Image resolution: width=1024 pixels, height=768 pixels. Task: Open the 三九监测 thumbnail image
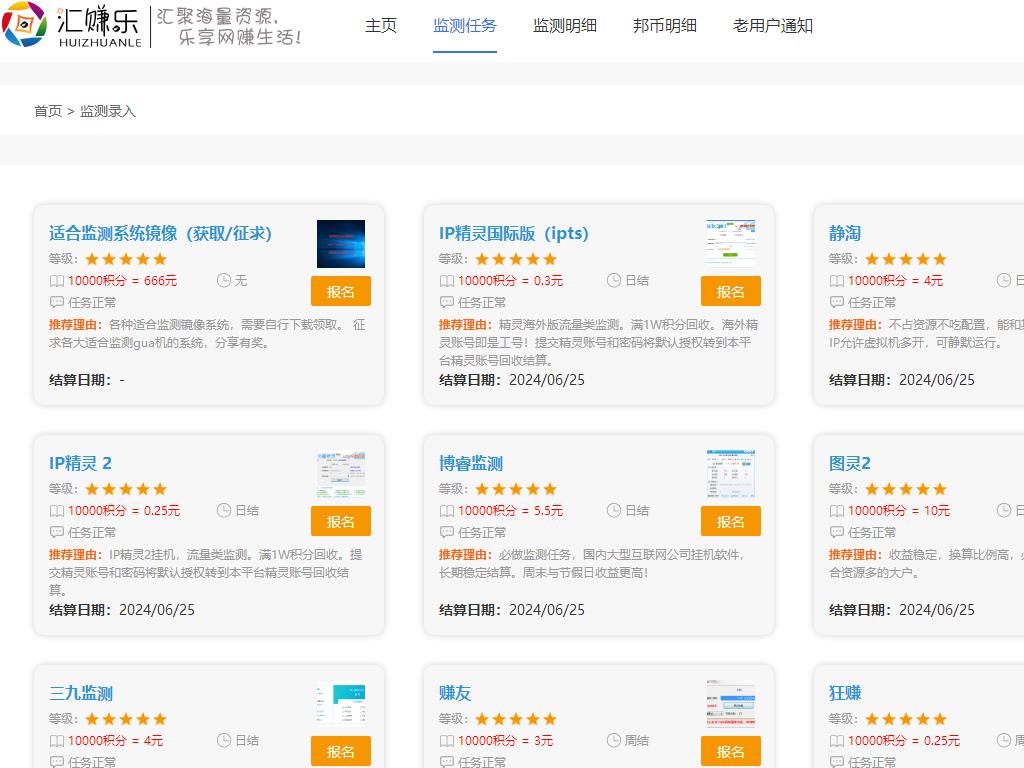(x=341, y=704)
